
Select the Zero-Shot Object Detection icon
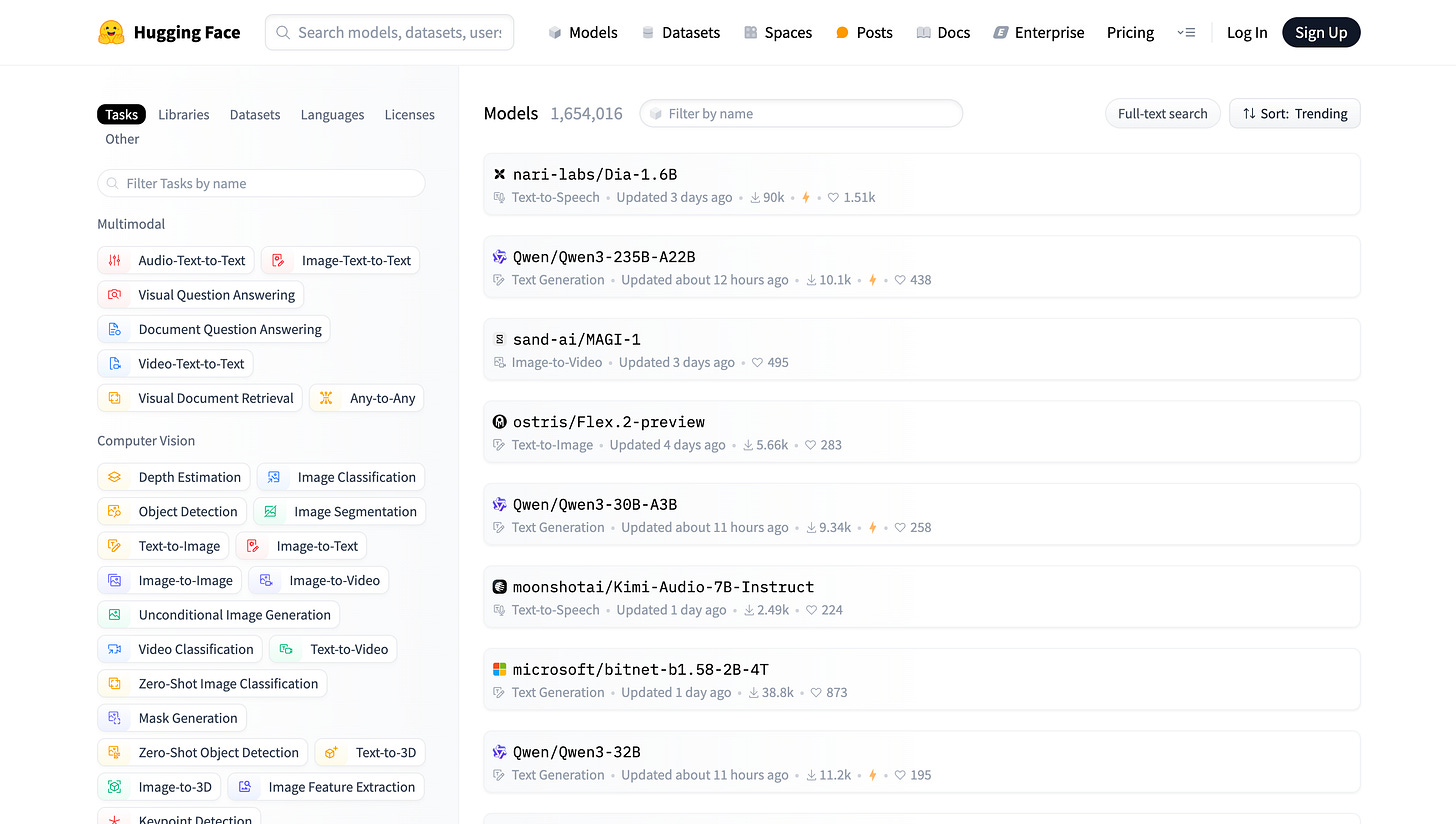pos(114,752)
